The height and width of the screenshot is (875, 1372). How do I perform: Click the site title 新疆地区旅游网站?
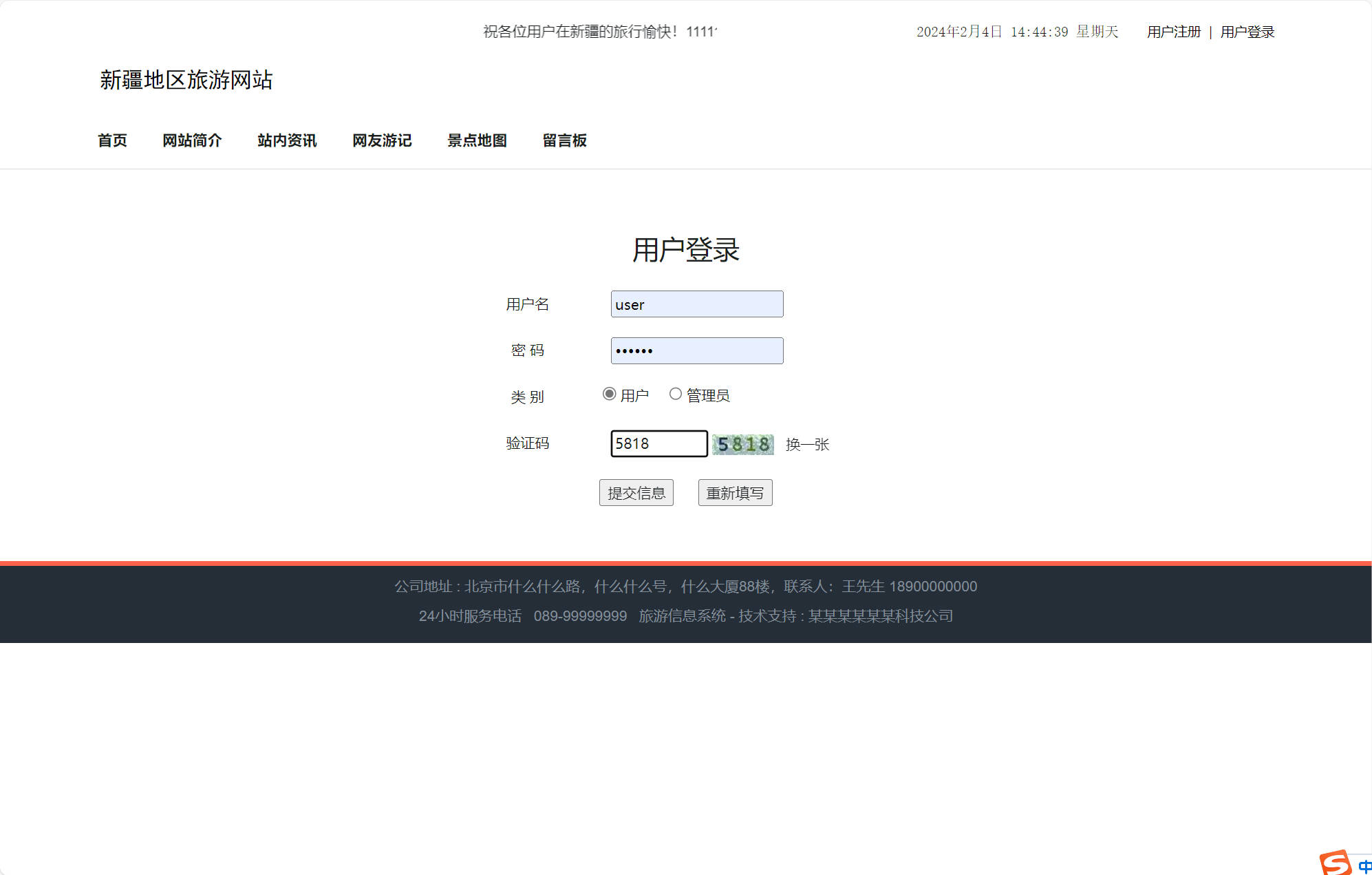(186, 81)
